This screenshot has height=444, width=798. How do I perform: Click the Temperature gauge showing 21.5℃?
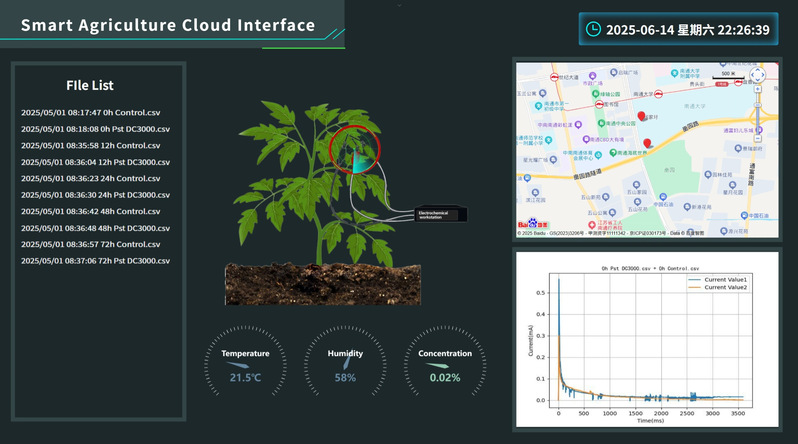click(245, 362)
